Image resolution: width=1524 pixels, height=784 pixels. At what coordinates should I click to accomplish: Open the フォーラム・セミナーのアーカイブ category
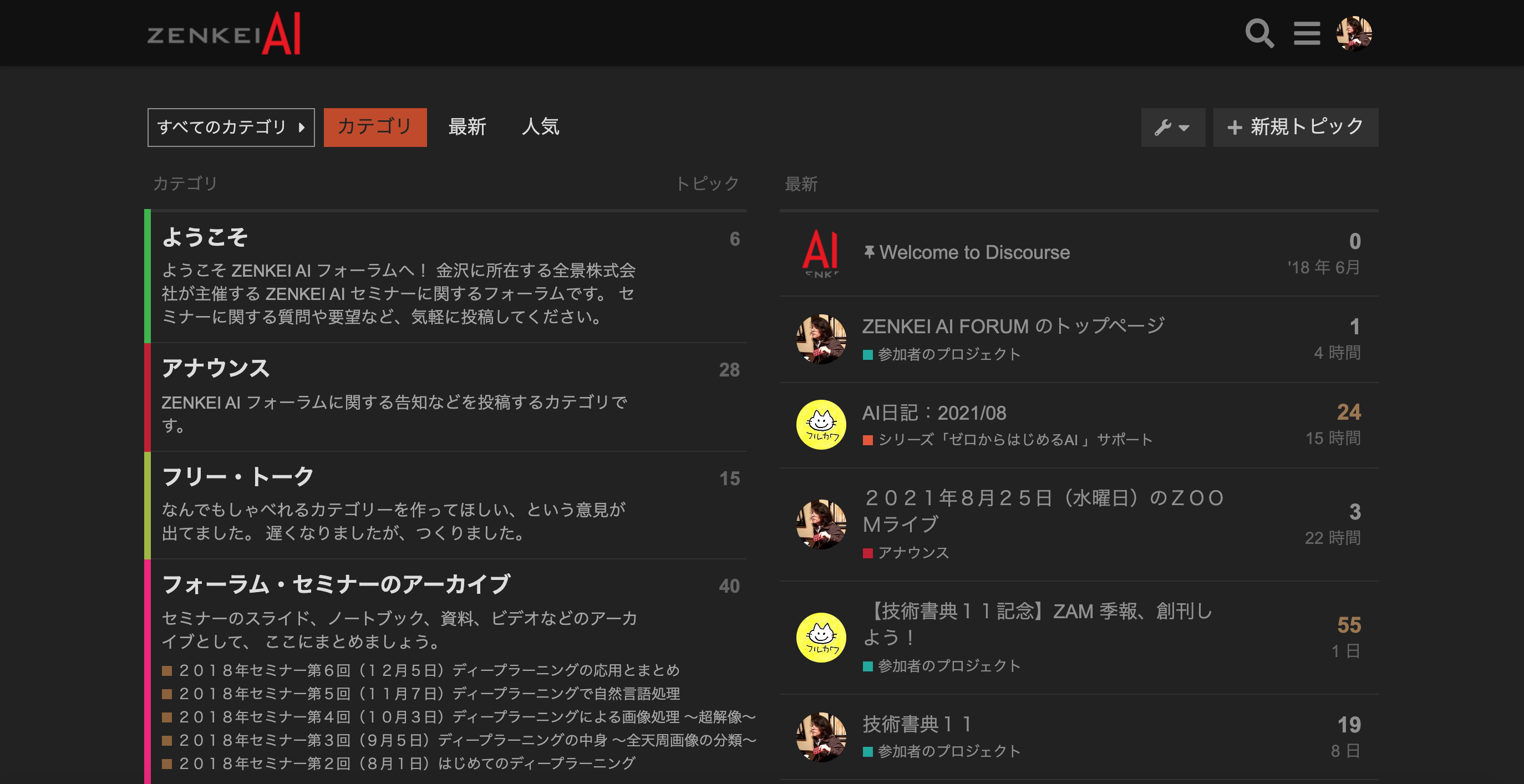[x=336, y=584]
